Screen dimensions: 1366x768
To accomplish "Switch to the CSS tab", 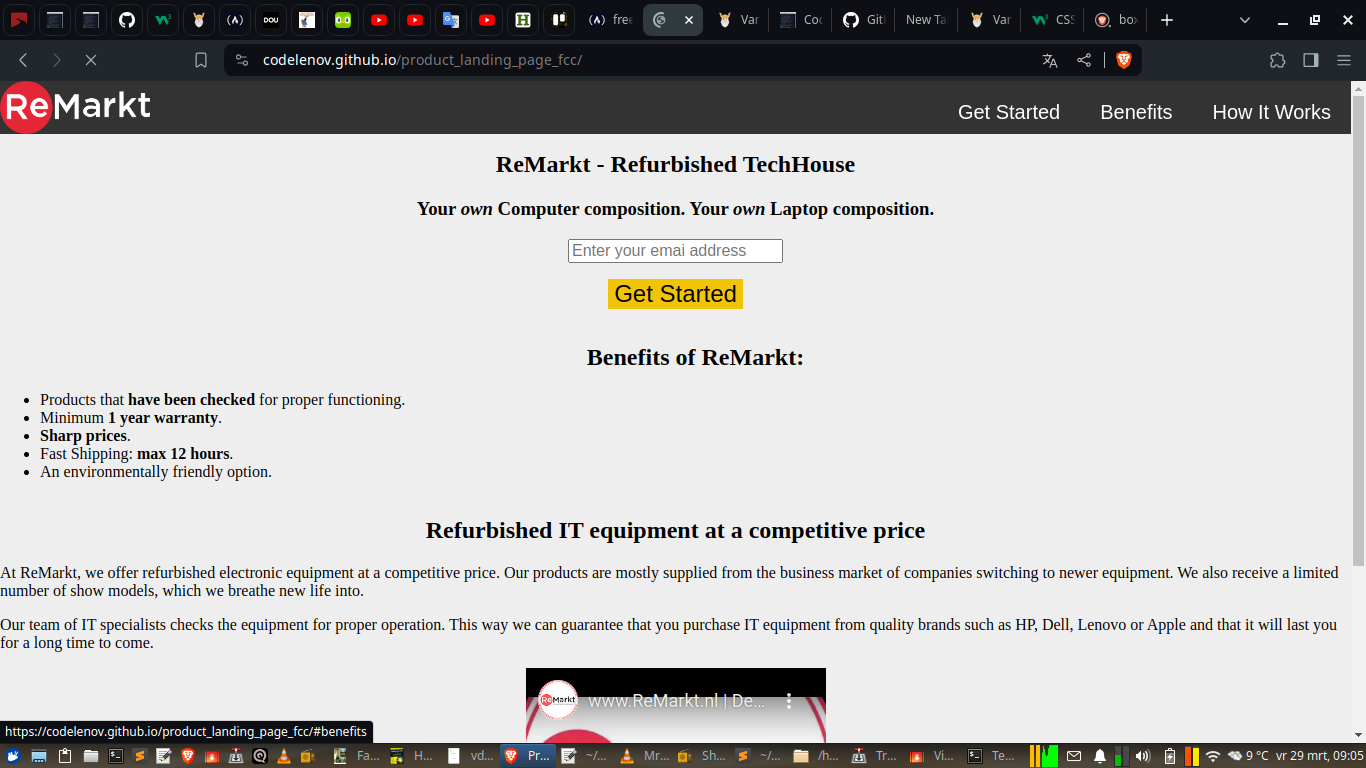I will pos(1052,20).
